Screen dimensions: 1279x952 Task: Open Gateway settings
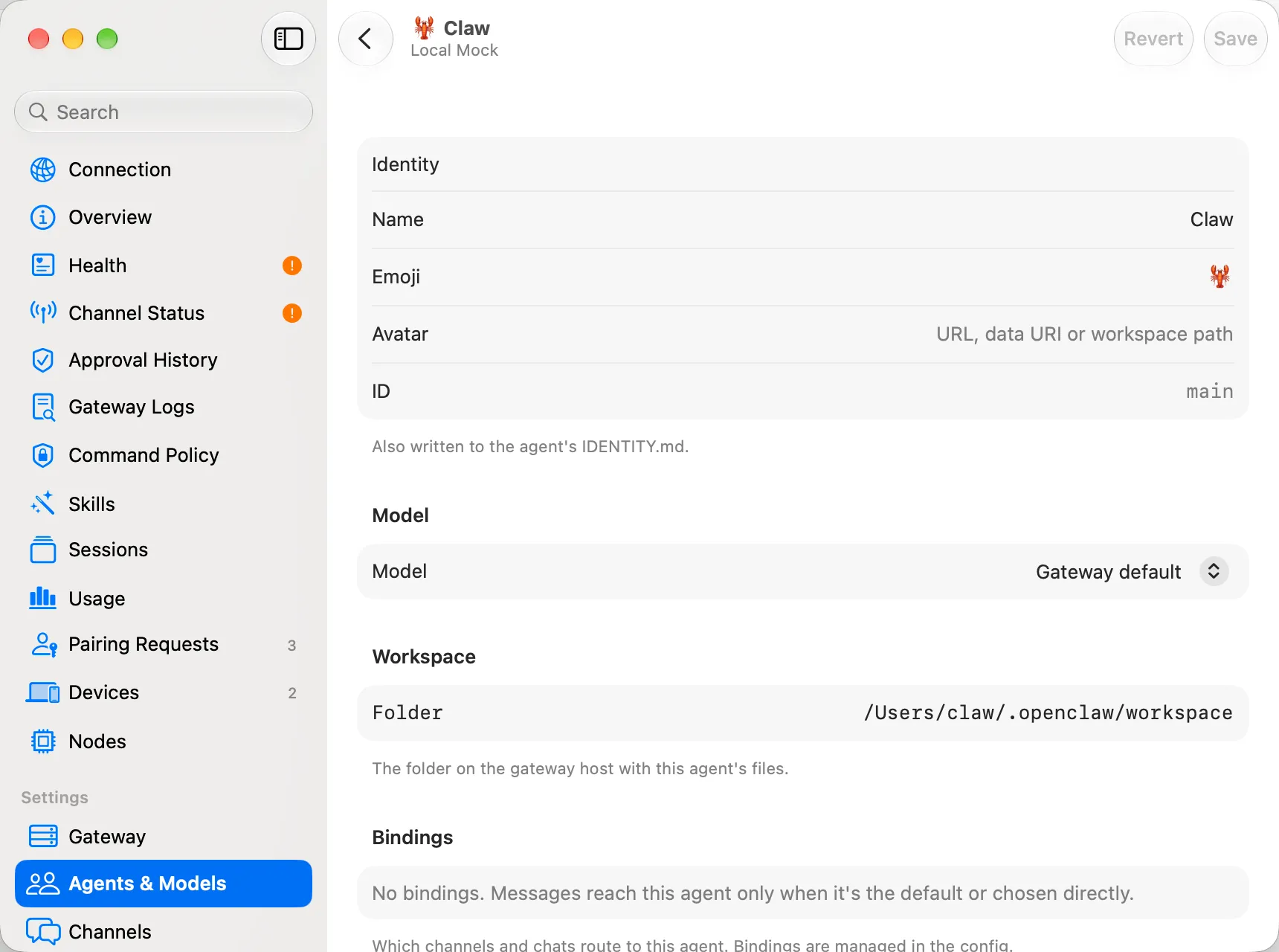164,836
